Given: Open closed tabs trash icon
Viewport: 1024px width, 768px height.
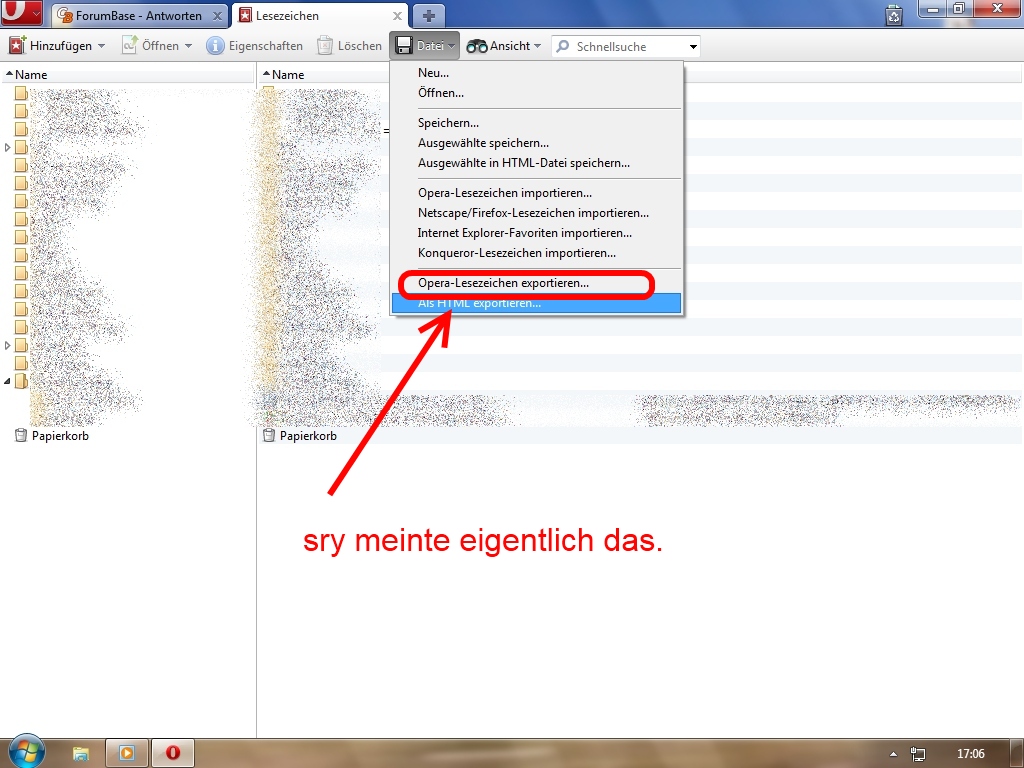Looking at the screenshot, I should [x=894, y=15].
